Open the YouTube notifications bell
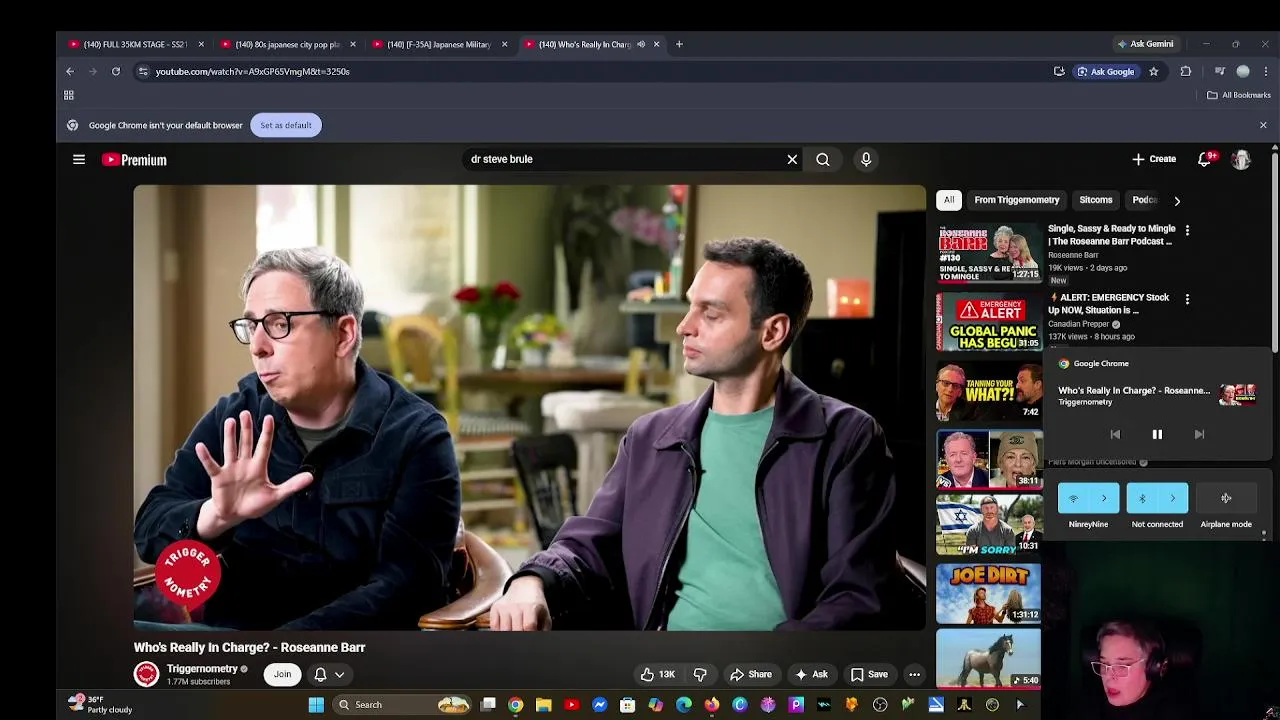Image resolution: width=1280 pixels, height=720 pixels. [1205, 159]
